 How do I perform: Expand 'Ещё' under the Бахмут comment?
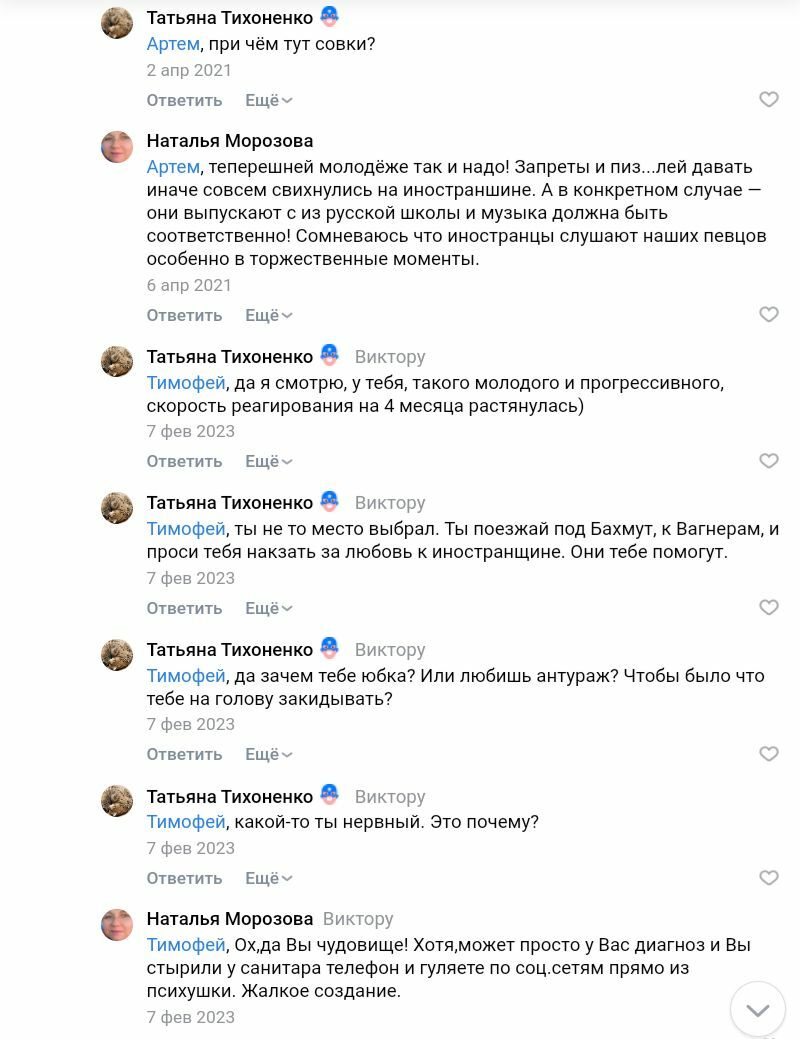tap(268, 608)
